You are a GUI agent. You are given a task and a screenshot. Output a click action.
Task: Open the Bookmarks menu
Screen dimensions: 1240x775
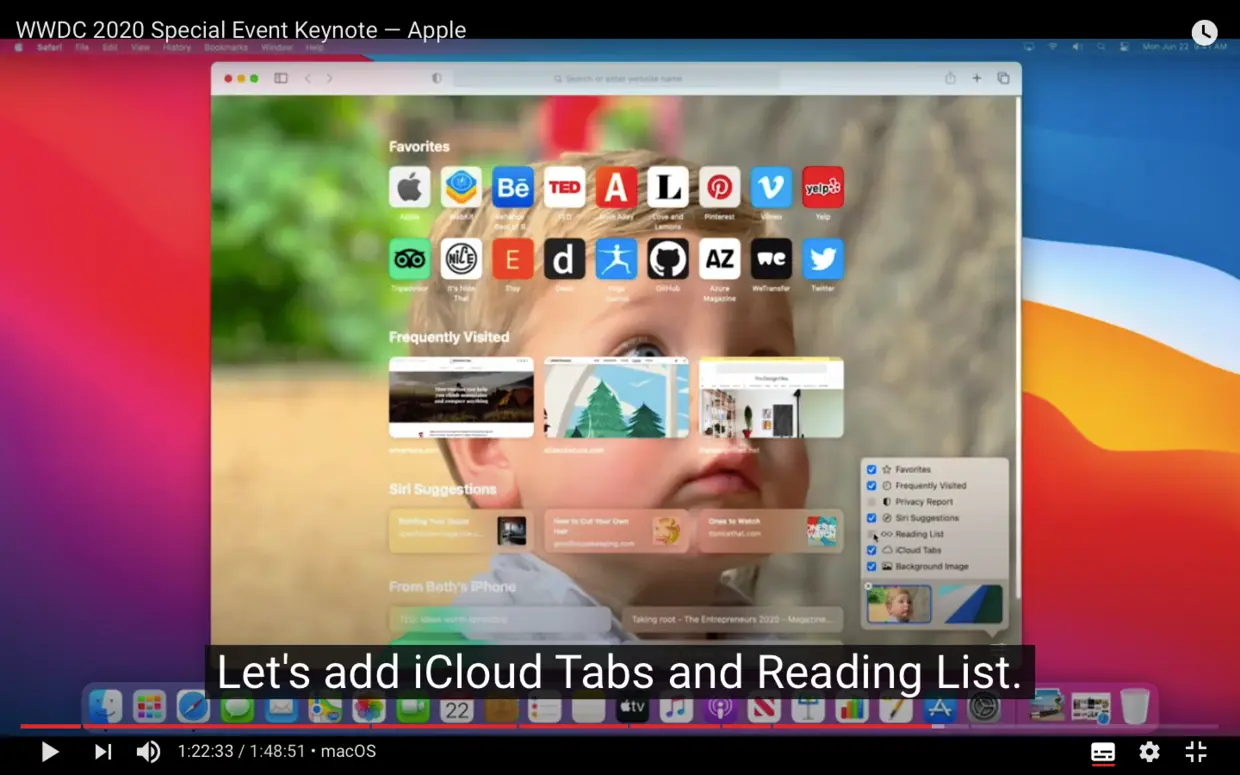point(226,47)
